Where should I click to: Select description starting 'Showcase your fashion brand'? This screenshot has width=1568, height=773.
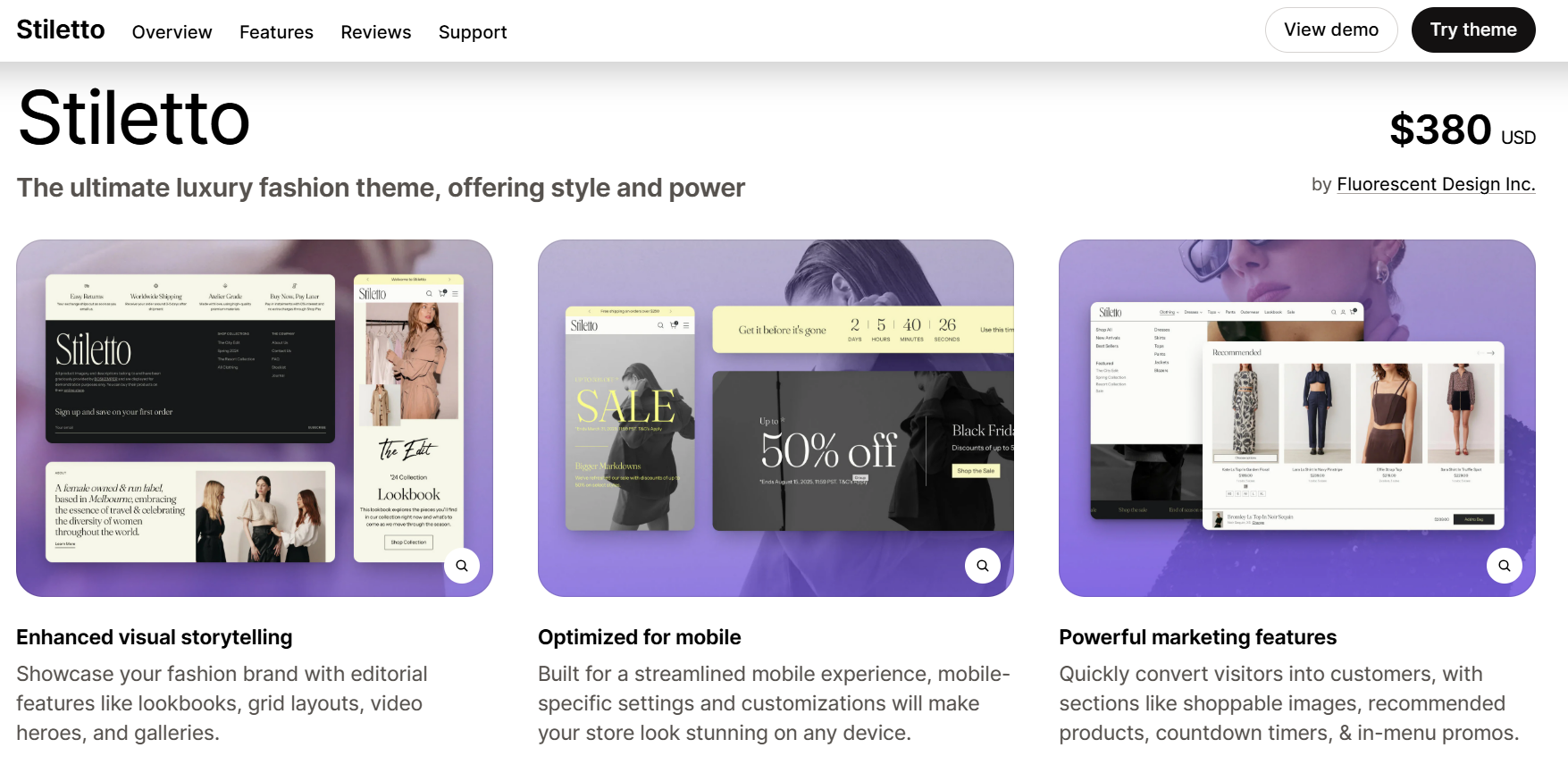(222, 703)
